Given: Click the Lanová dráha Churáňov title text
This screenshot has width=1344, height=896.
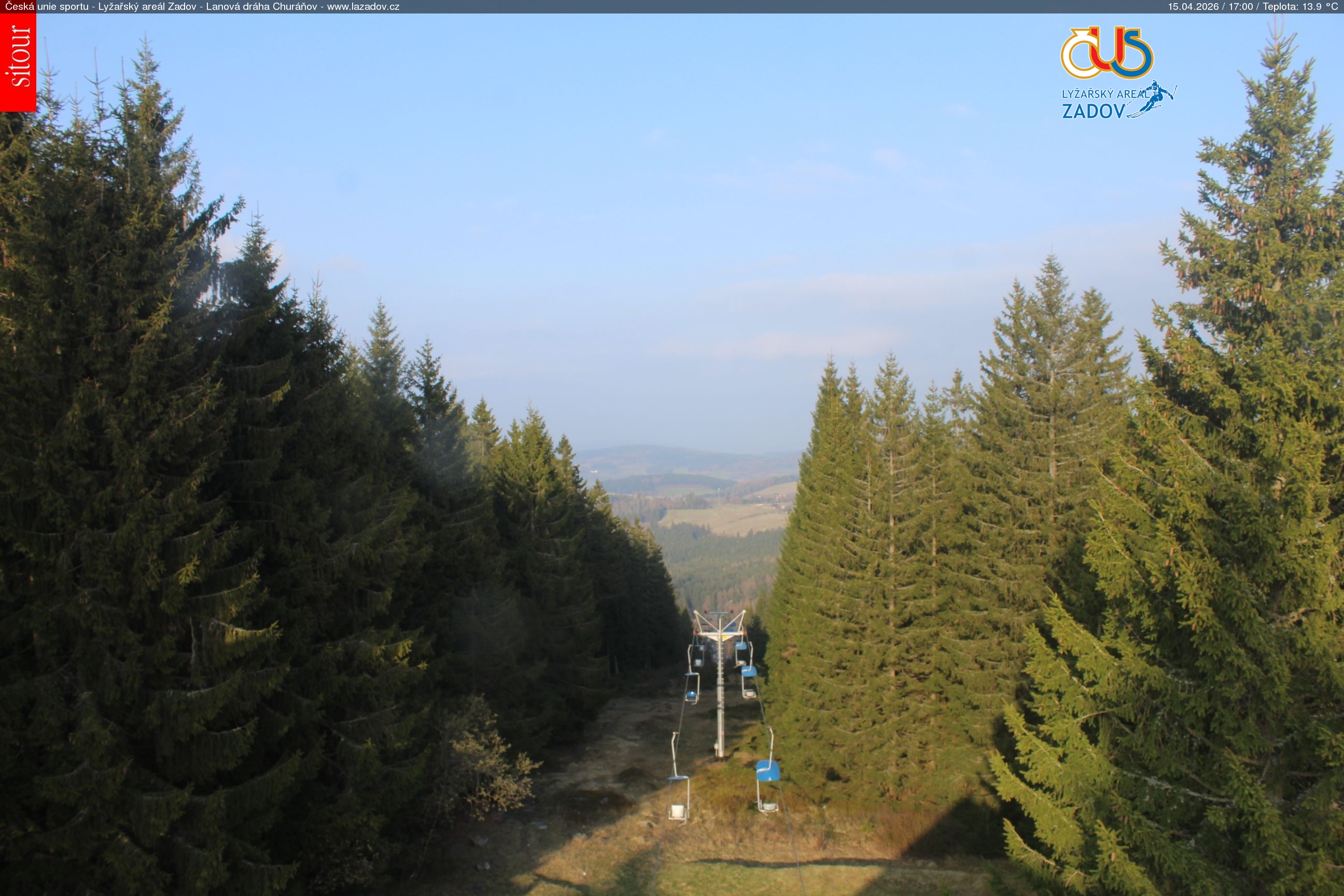Looking at the screenshot, I should pos(261,7).
